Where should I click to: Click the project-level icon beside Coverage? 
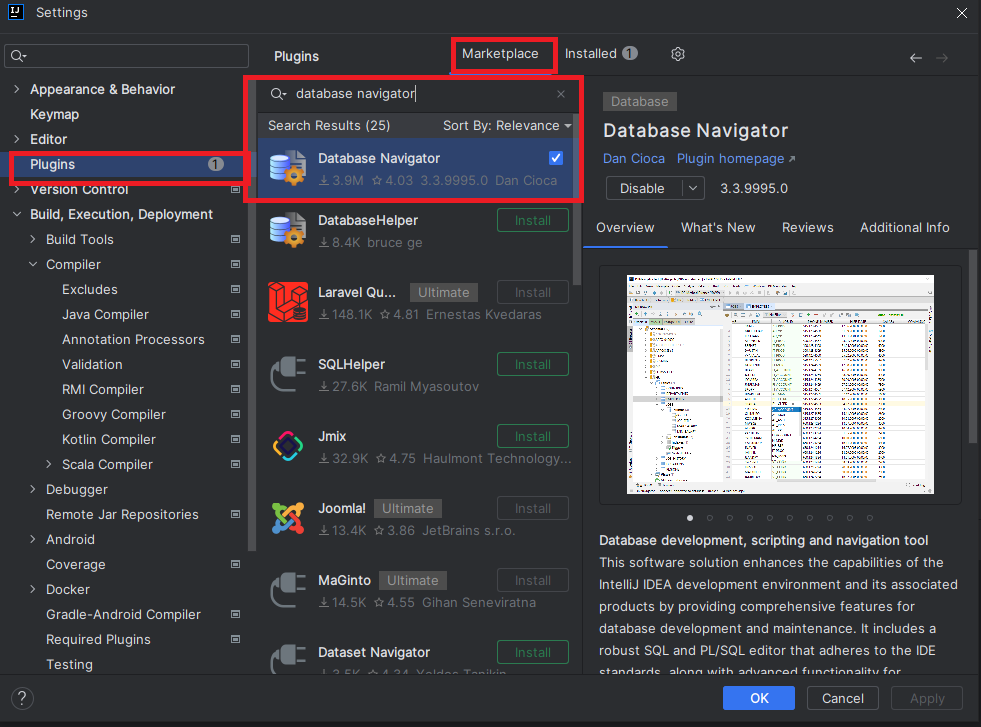tap(235, 564)
